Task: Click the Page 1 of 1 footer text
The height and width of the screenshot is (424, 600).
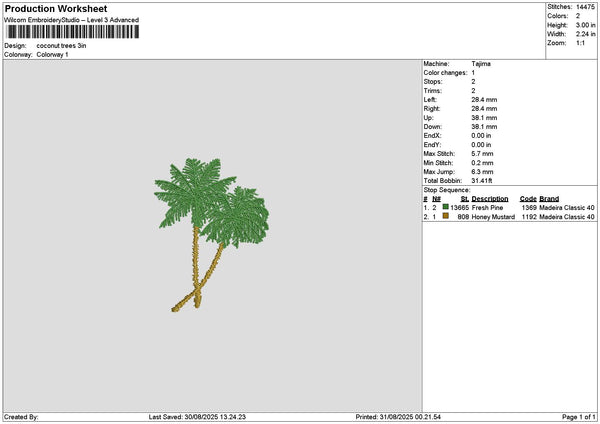Action: point(579,417)
